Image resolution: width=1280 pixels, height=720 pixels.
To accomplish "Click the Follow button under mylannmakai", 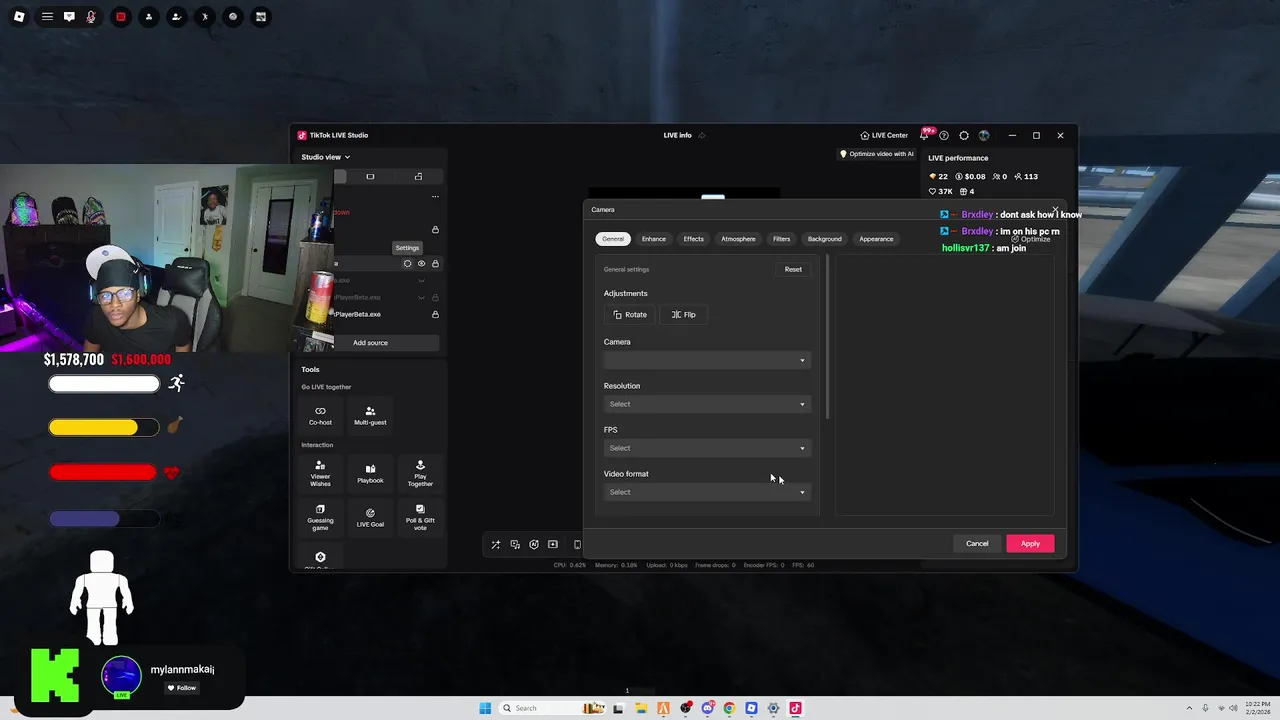I will coord(181,688).
